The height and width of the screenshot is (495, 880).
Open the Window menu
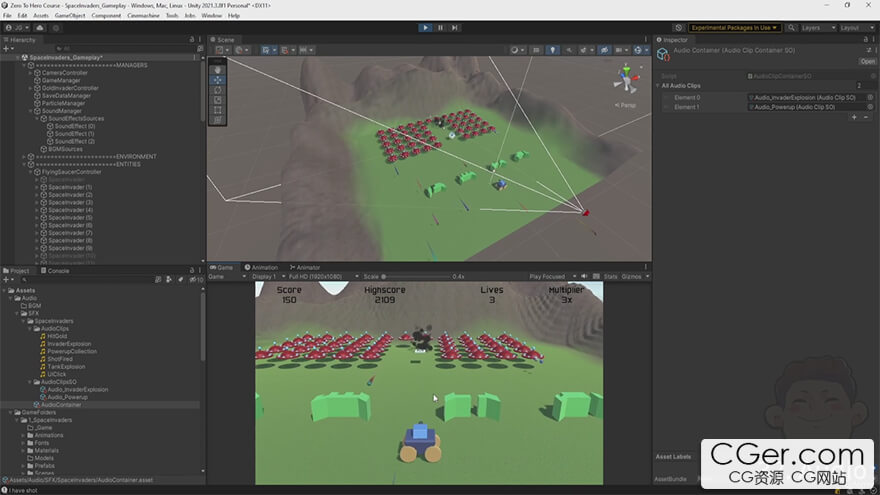(x=212, y=16)
